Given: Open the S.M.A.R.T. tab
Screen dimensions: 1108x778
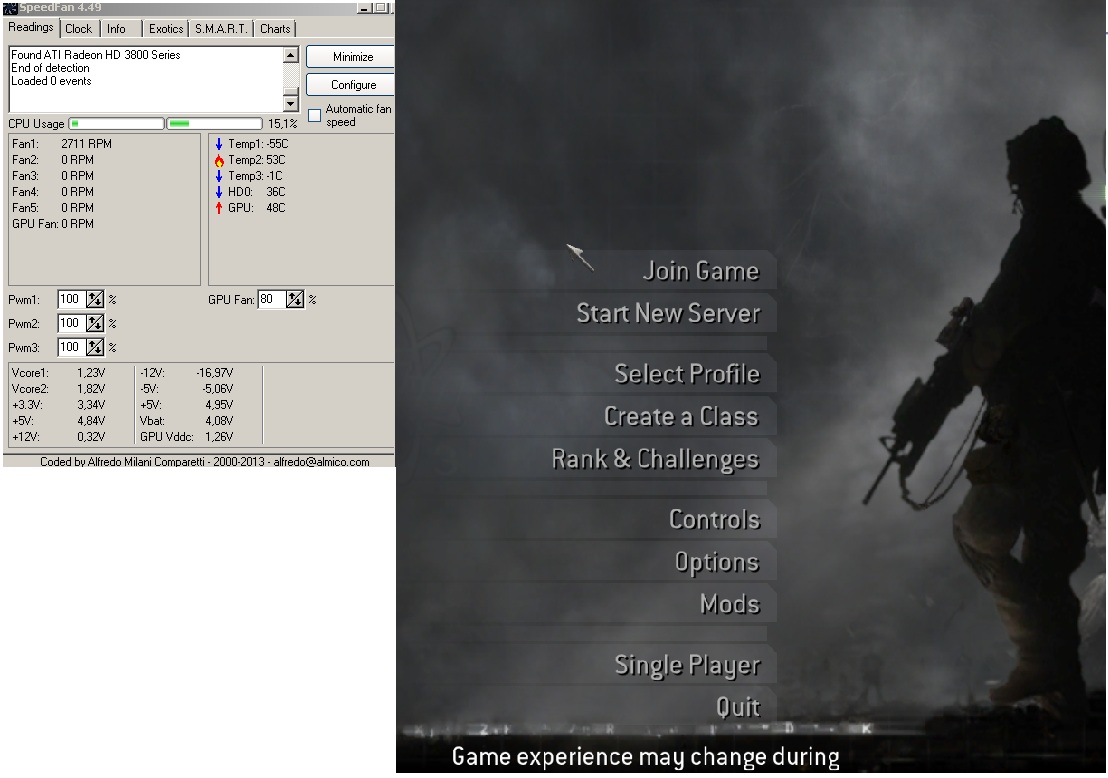Looking at the screenshot, I should 221,29.
